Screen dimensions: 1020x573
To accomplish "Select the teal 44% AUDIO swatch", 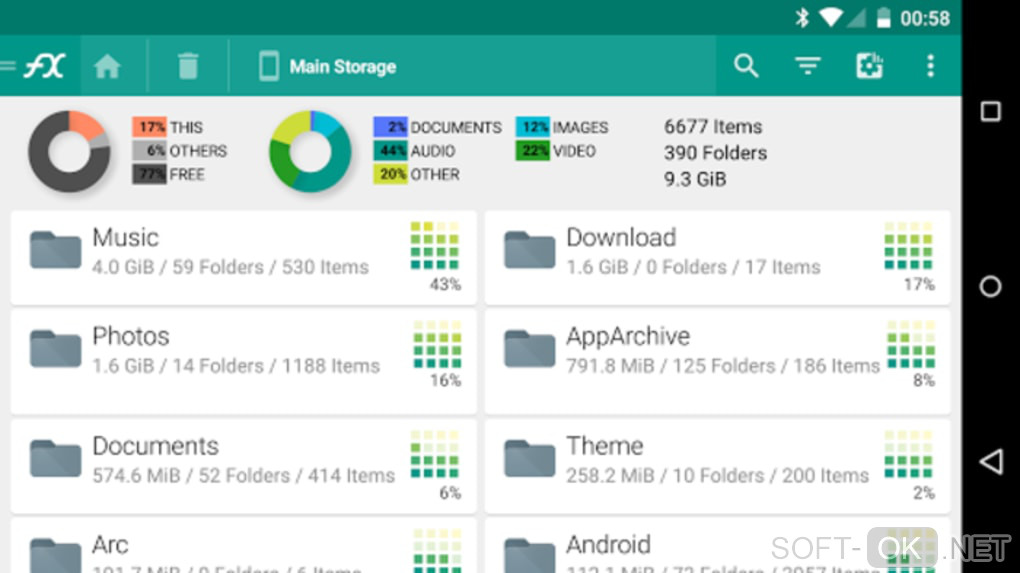I will tap(390, 151).
